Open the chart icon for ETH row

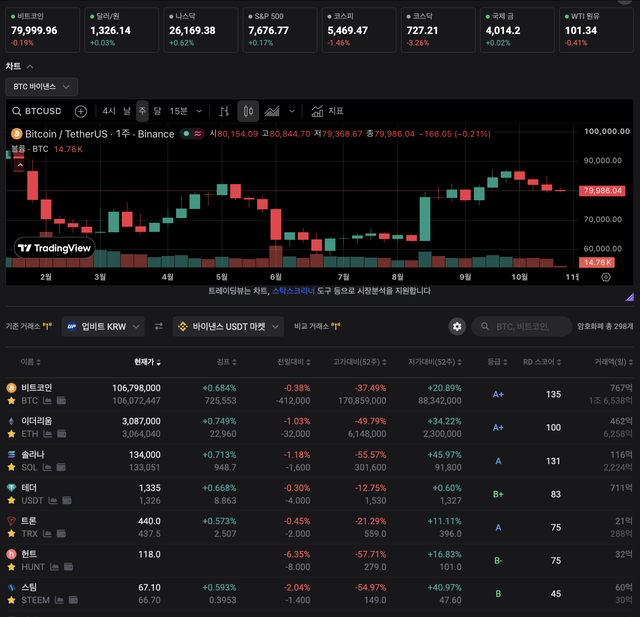click(x=48, y=434)
